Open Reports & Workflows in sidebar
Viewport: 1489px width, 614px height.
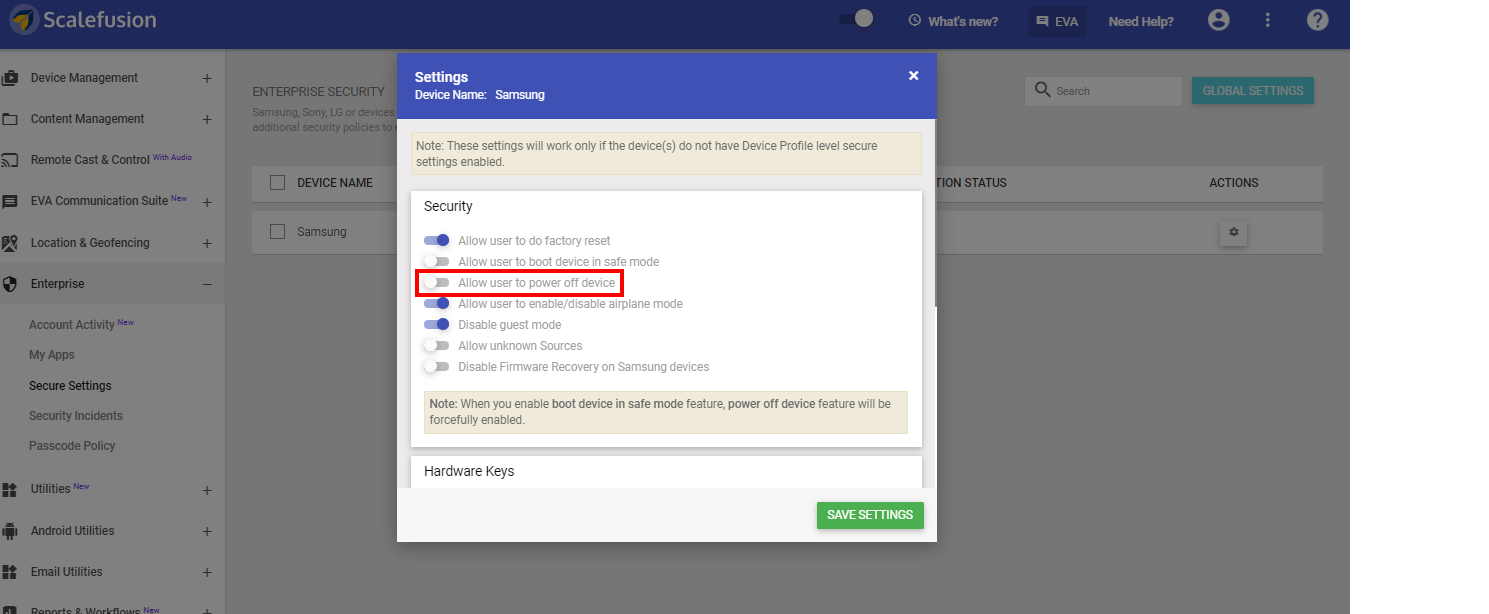coord(87,610)
